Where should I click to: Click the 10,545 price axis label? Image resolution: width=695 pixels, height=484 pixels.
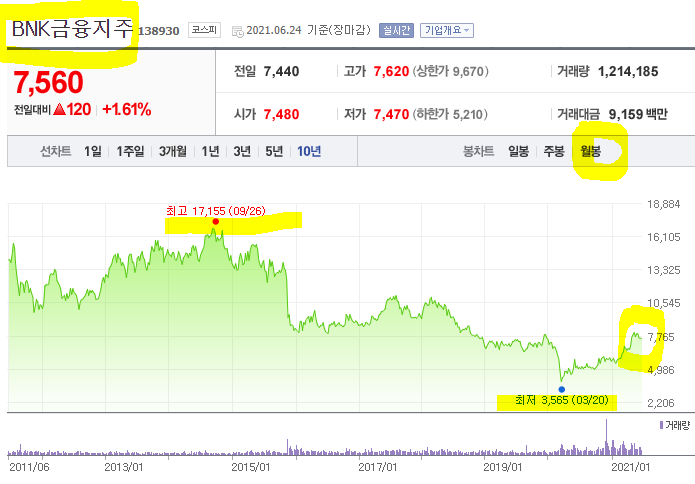[664, 303]
